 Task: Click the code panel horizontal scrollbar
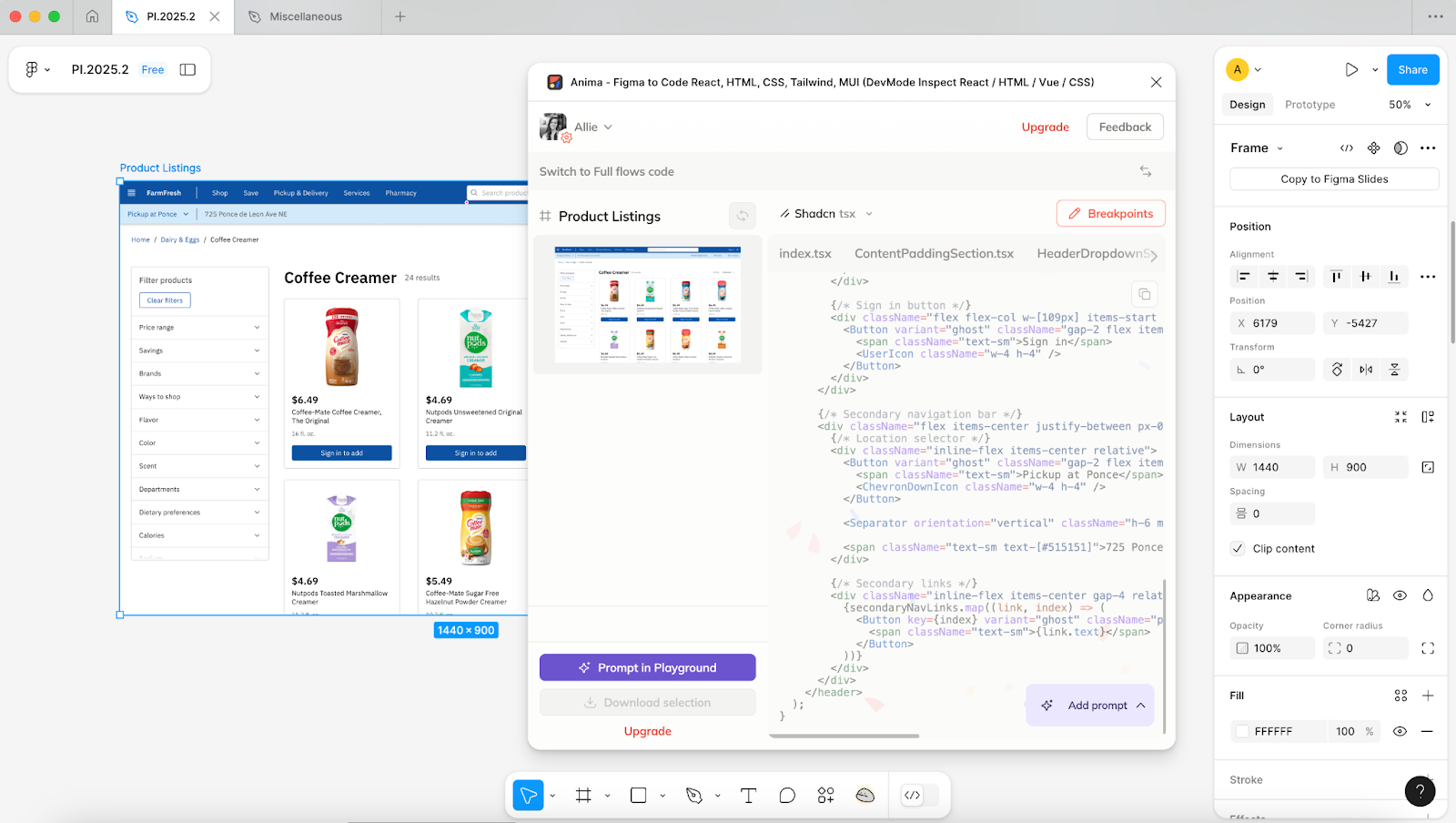coord(844,736)
